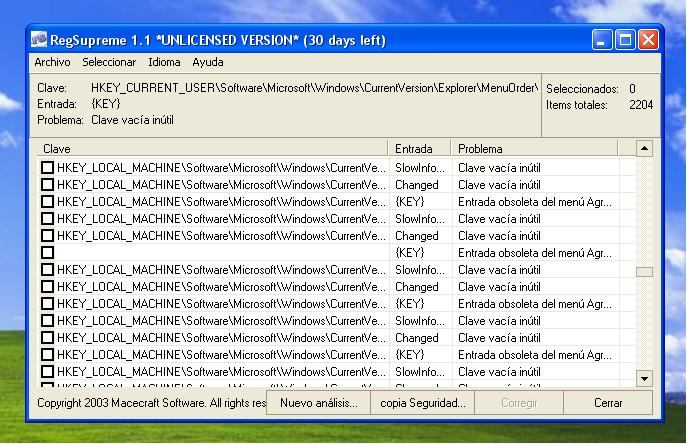Click the list scrollbar down arrow
This screenshot has height=444, width=687.
tap(644, 378)
